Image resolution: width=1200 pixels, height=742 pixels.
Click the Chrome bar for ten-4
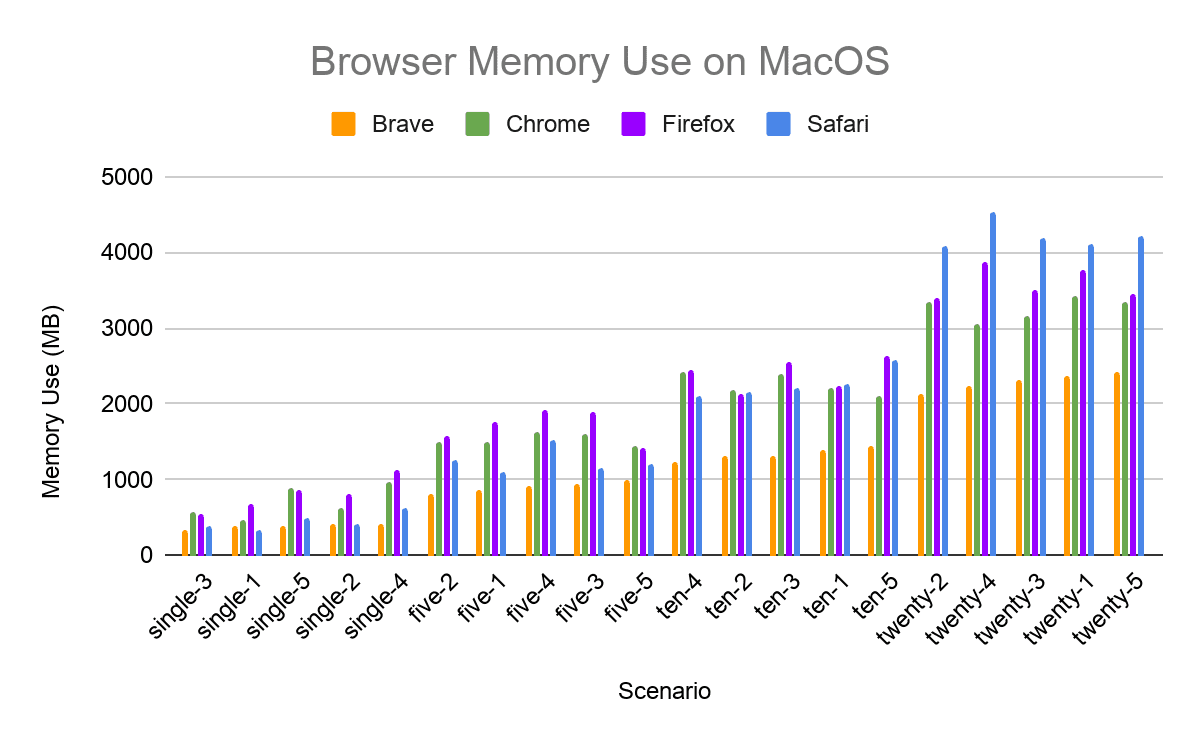683,464
